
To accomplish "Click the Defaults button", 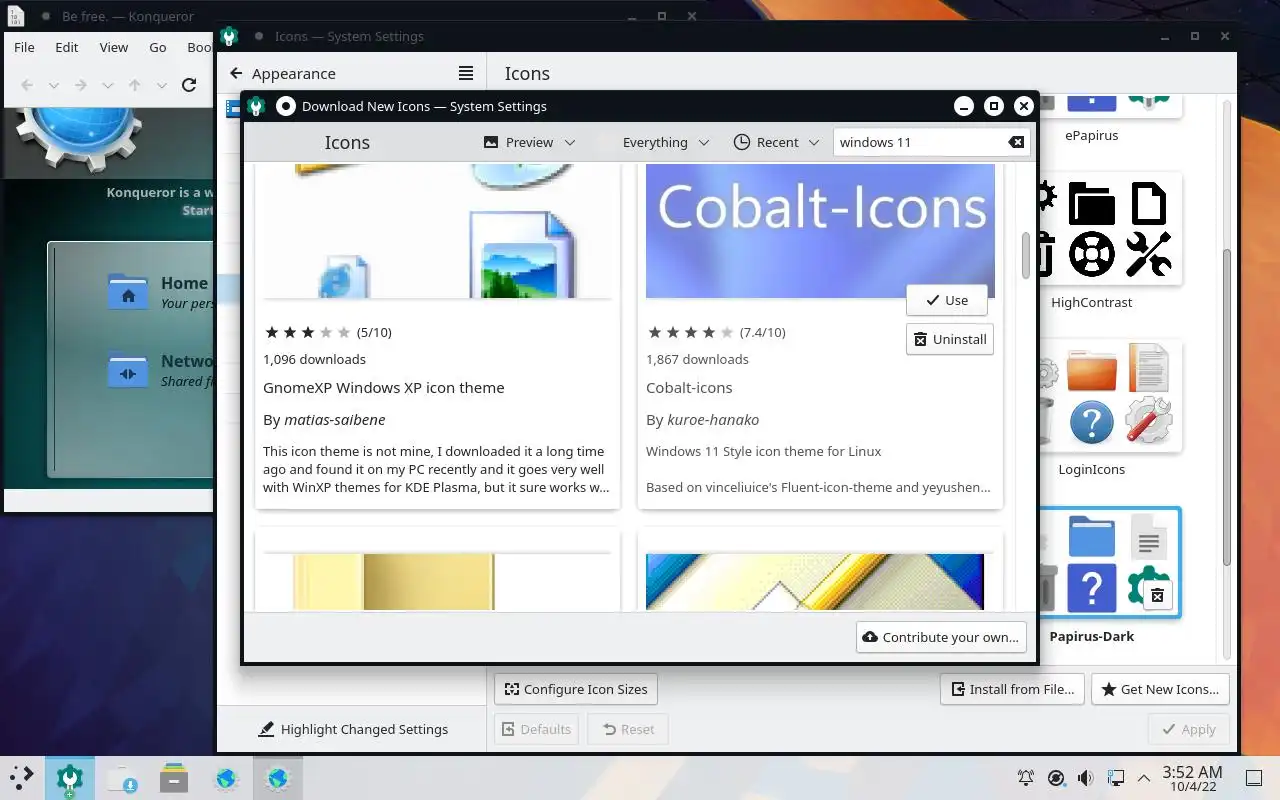I will click(x=536, y=729).
